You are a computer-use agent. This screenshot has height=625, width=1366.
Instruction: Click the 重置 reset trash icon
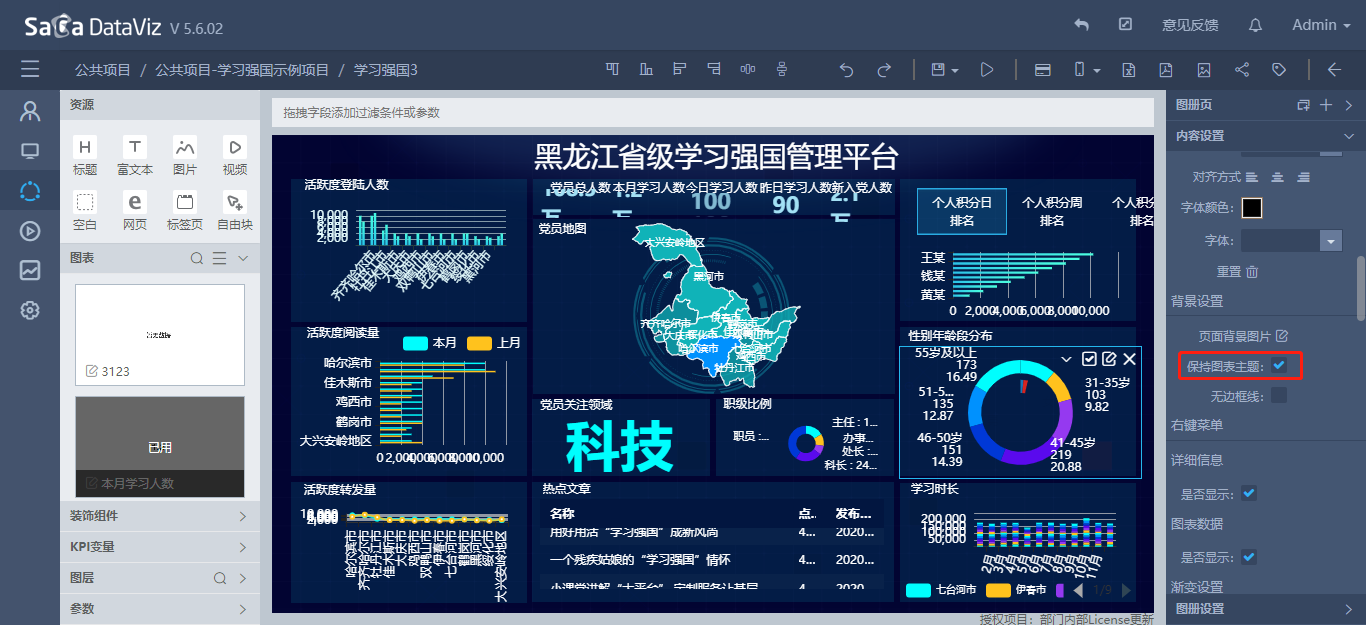(x=1251, y=272)
